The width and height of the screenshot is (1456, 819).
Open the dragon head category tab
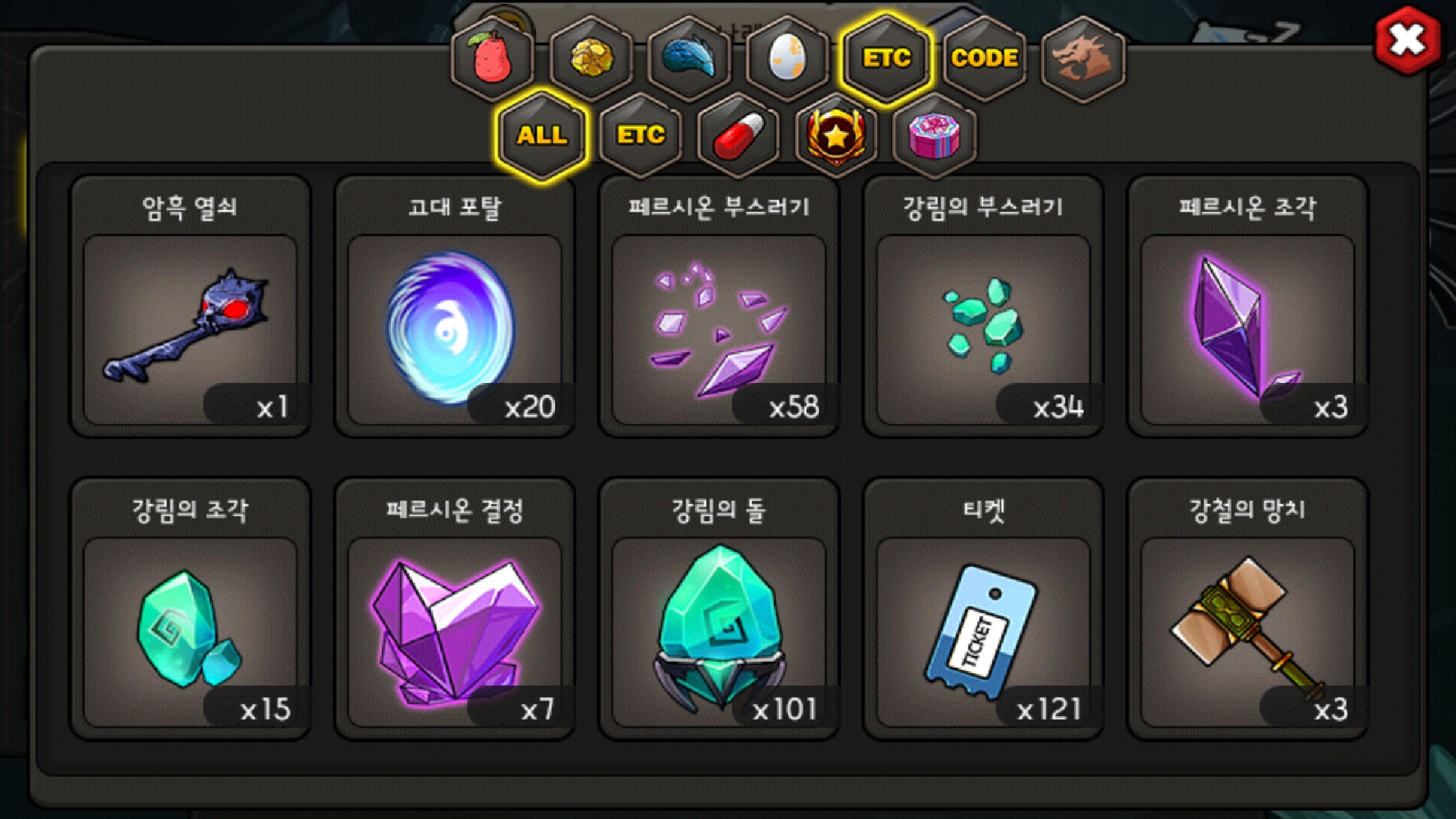[x=1083, y=58]
